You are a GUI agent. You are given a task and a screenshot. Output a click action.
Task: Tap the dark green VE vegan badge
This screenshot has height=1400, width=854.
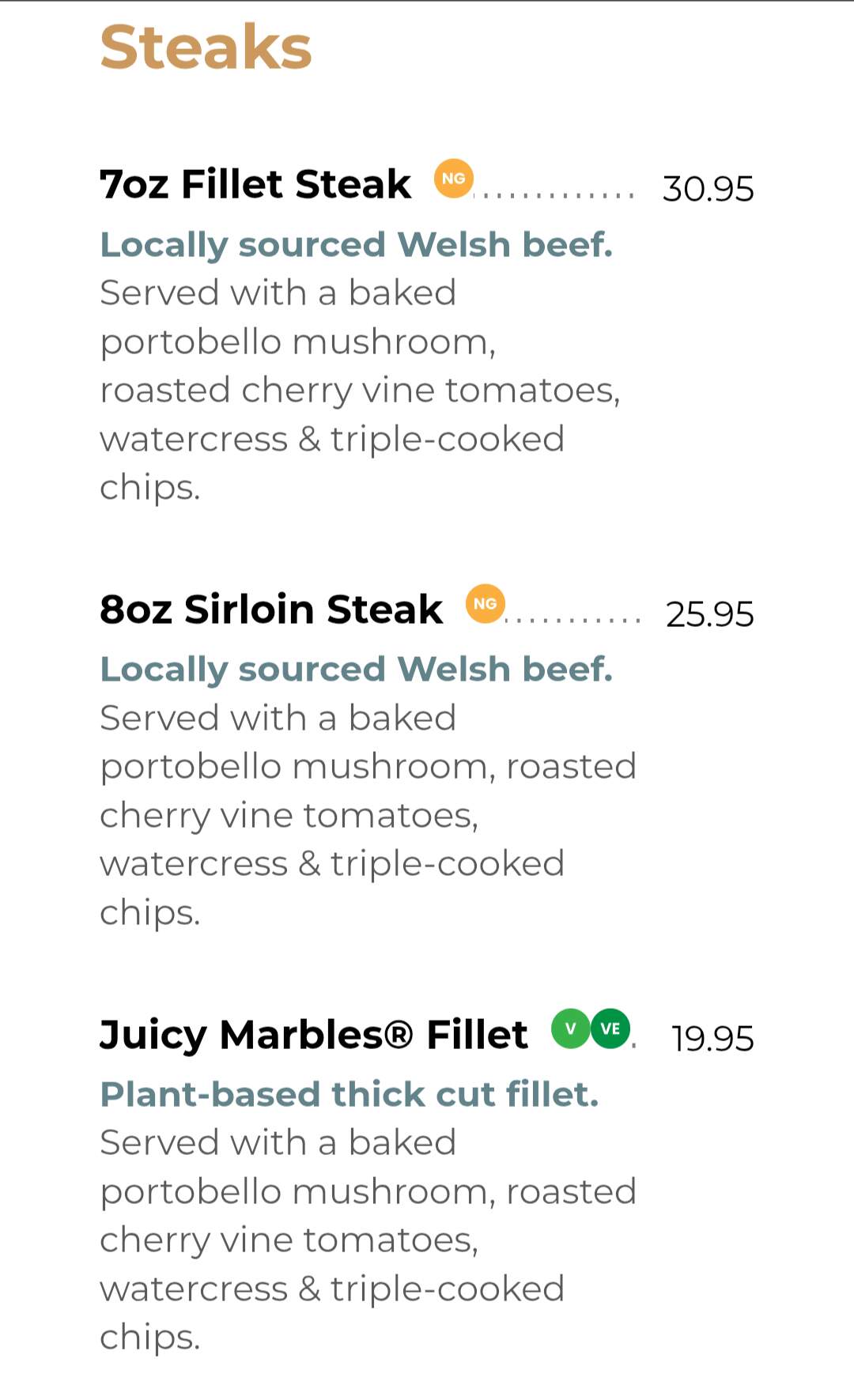[610, 1028]
